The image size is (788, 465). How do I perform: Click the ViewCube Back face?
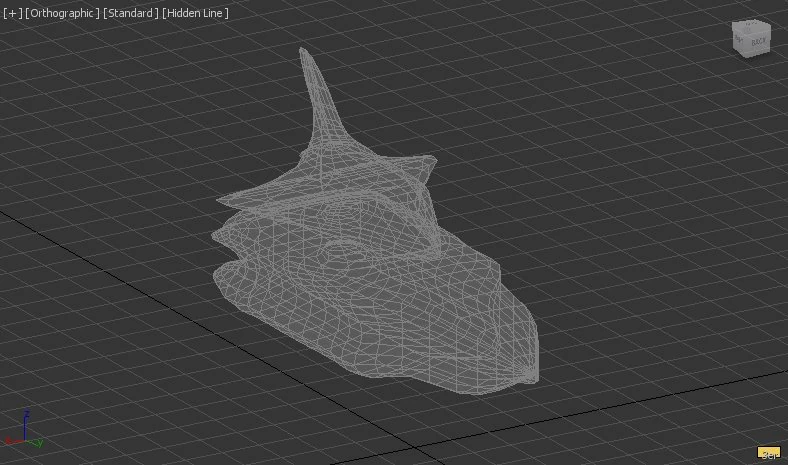758,42
